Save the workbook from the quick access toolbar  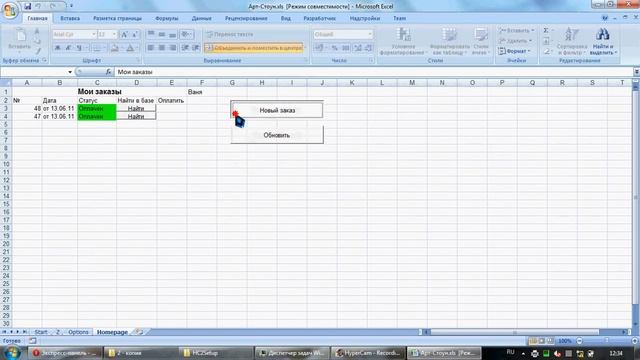click(x=27, y=6)
